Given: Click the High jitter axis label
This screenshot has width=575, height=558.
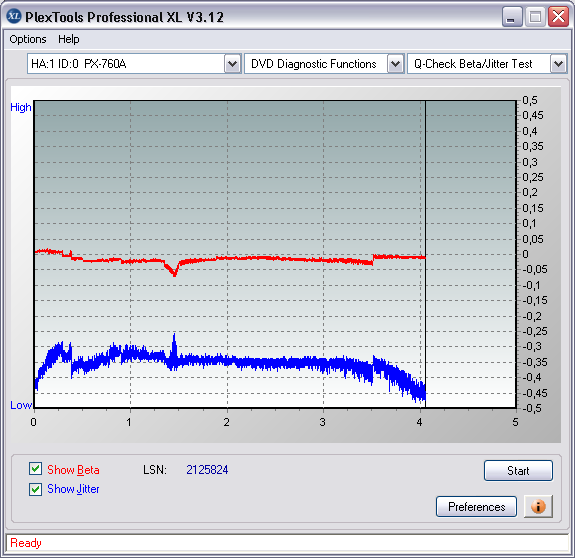Looking at the screenshot, I should [x=21, y=107].
